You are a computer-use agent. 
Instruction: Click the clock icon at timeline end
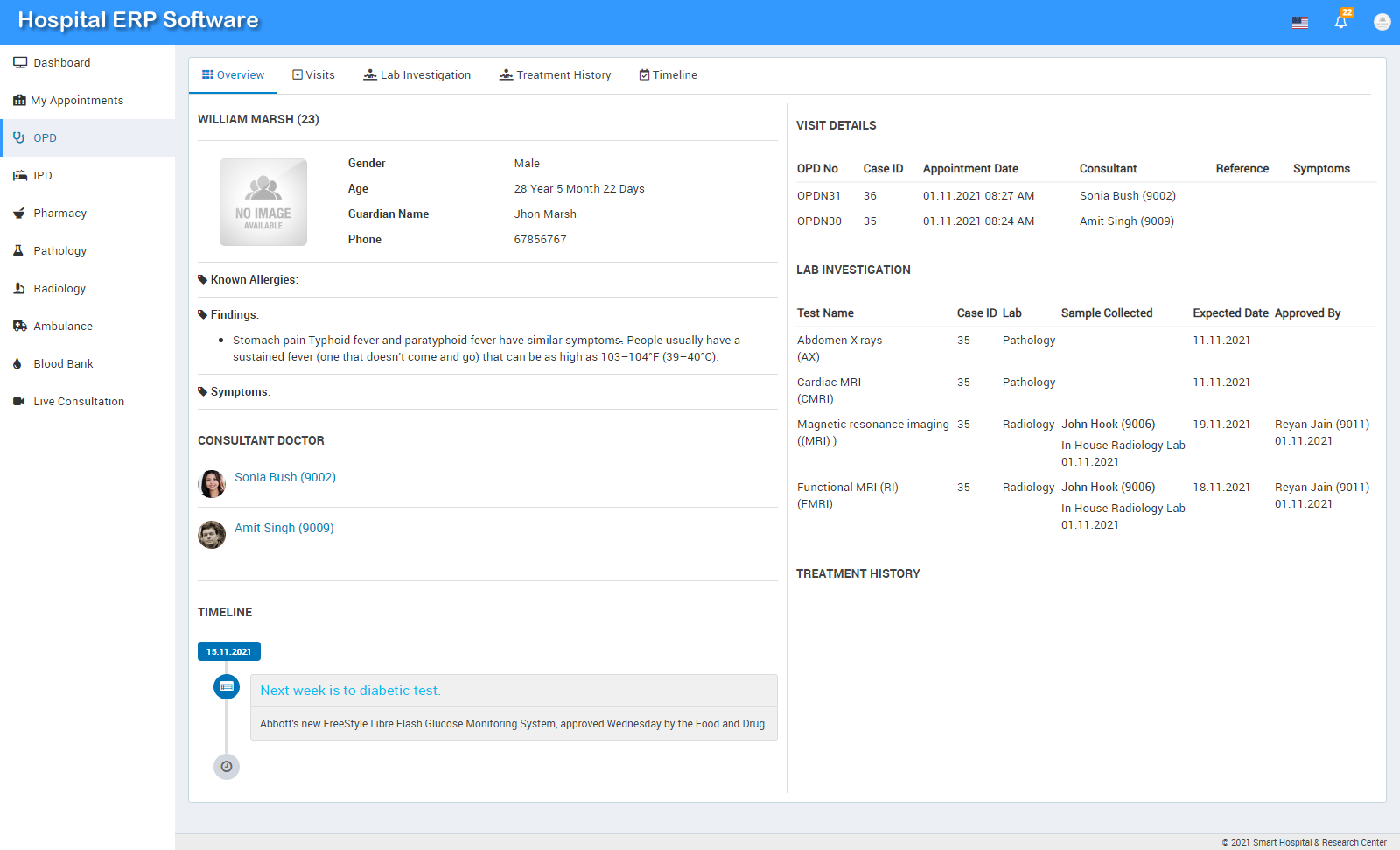[x=227, y=767]
